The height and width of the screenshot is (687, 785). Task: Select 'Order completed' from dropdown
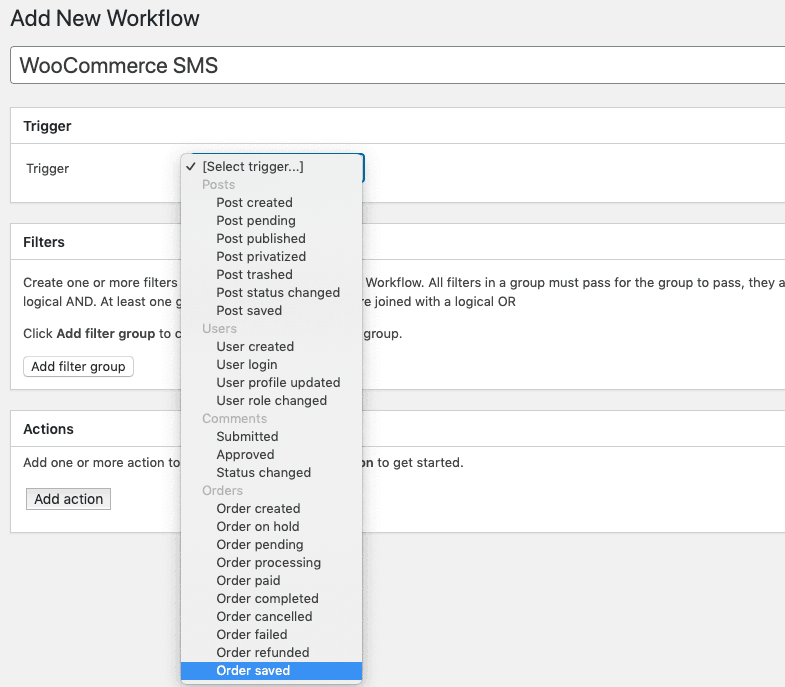[x=267, y=599]
